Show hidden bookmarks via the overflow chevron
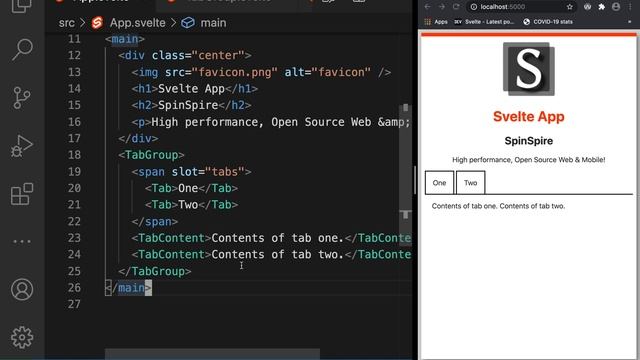This screenshot has height=360, width=640. [x=630, y=22]
